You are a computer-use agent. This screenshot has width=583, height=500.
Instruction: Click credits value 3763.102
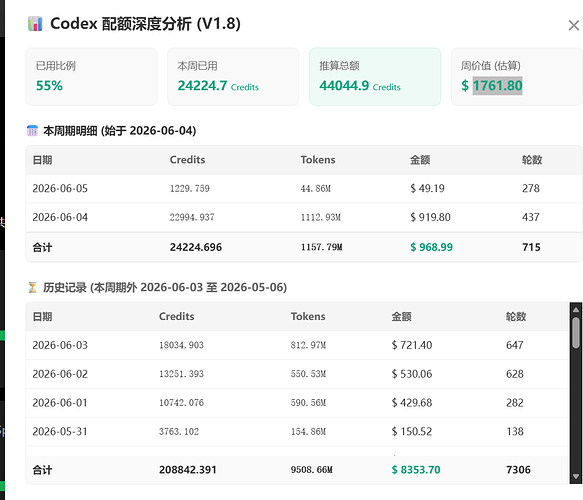coord(179,432)
